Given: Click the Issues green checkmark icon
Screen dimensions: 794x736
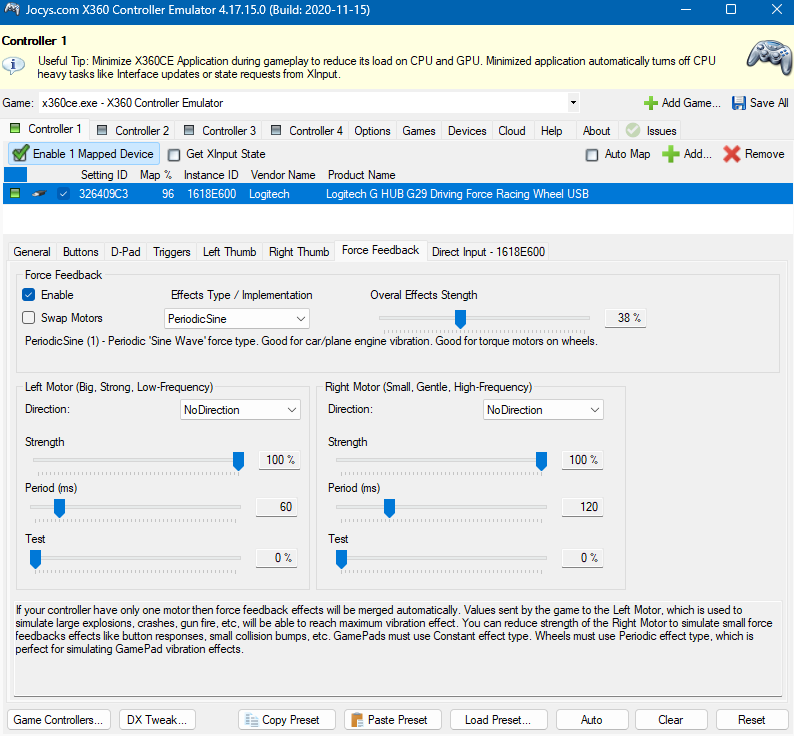Looking at the screenshot, I should (633, 130).
